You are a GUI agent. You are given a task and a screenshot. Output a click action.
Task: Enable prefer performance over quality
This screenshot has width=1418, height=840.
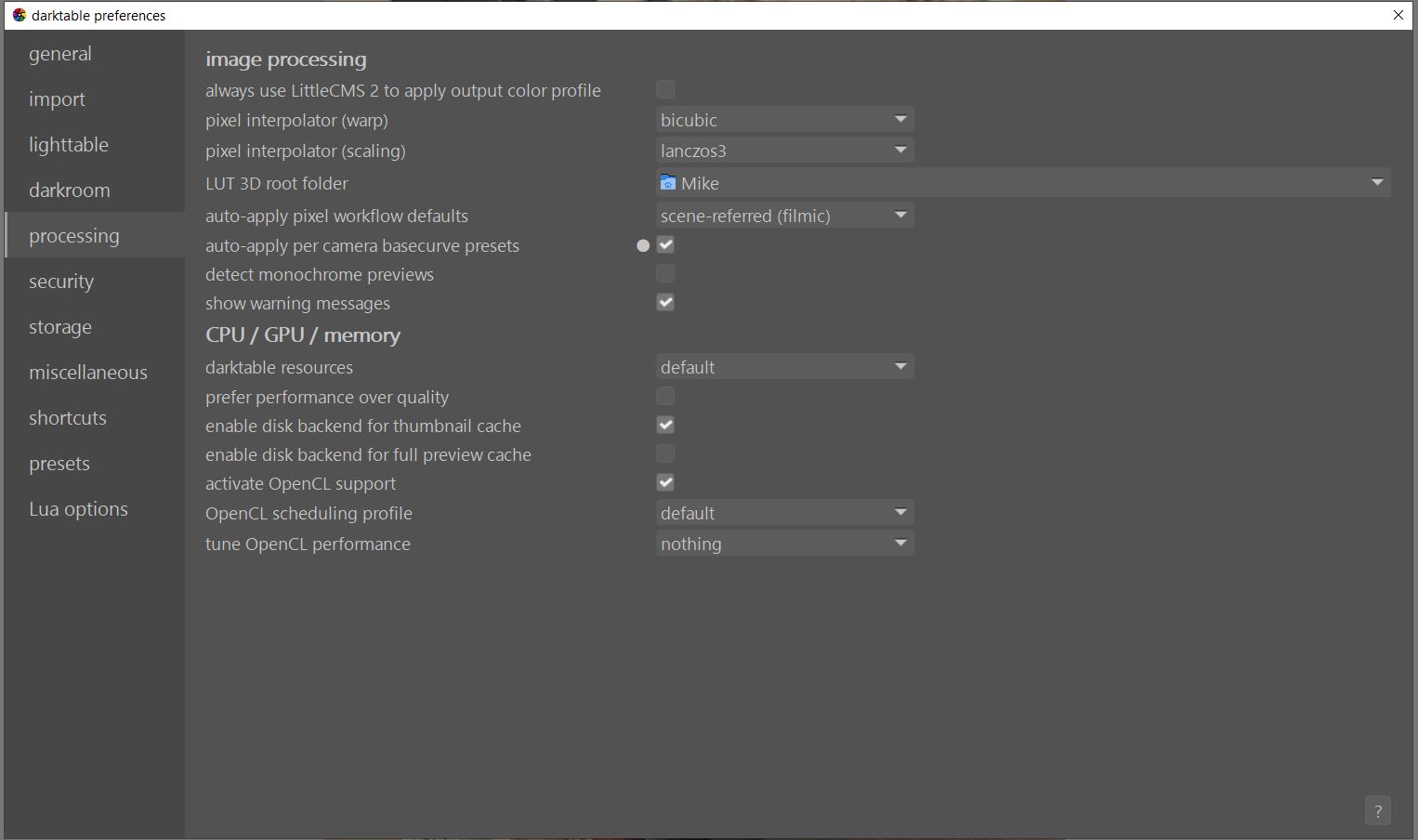[x=665, y=397]
